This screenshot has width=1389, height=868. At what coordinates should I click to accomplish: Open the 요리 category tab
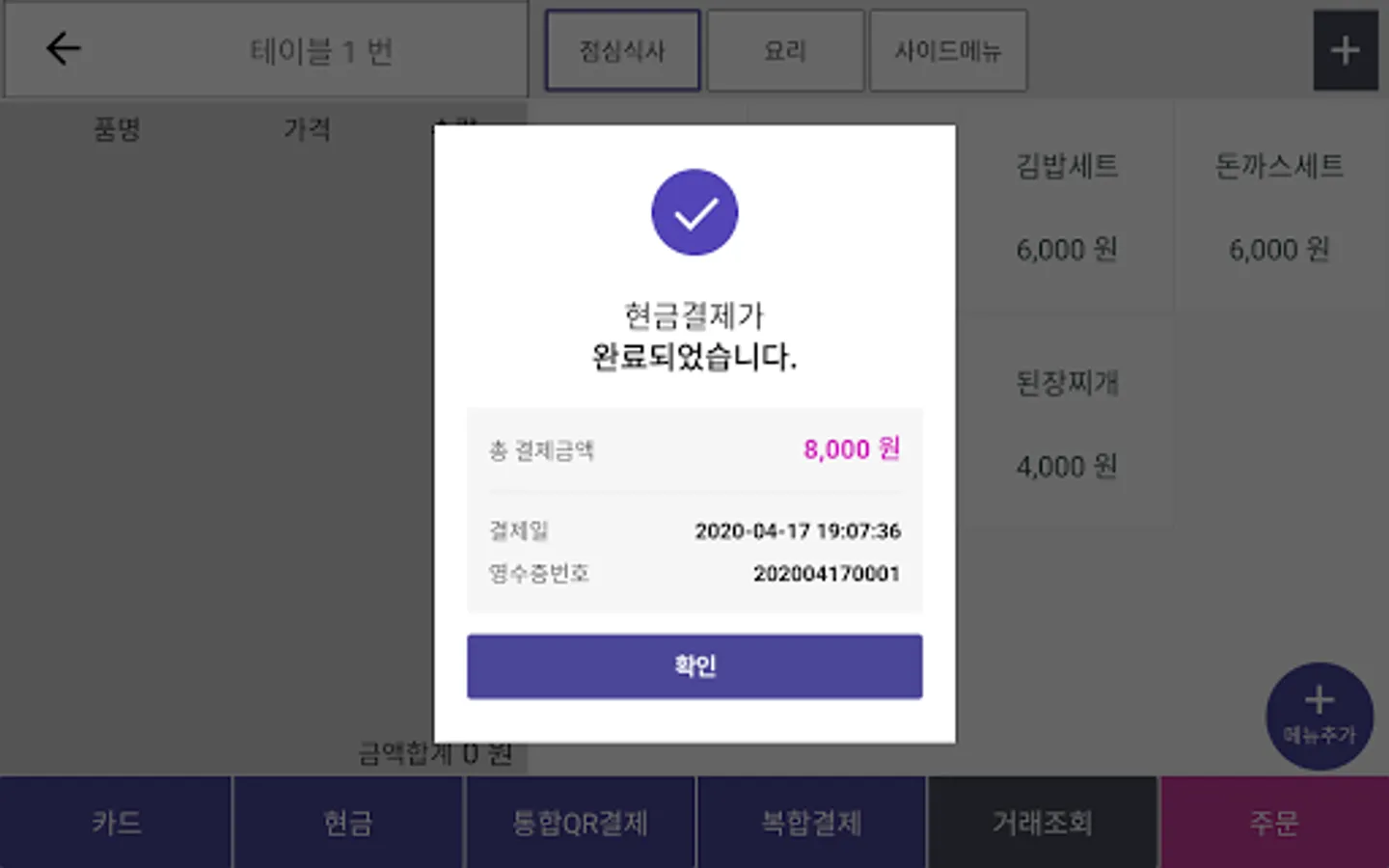[785, 51]
